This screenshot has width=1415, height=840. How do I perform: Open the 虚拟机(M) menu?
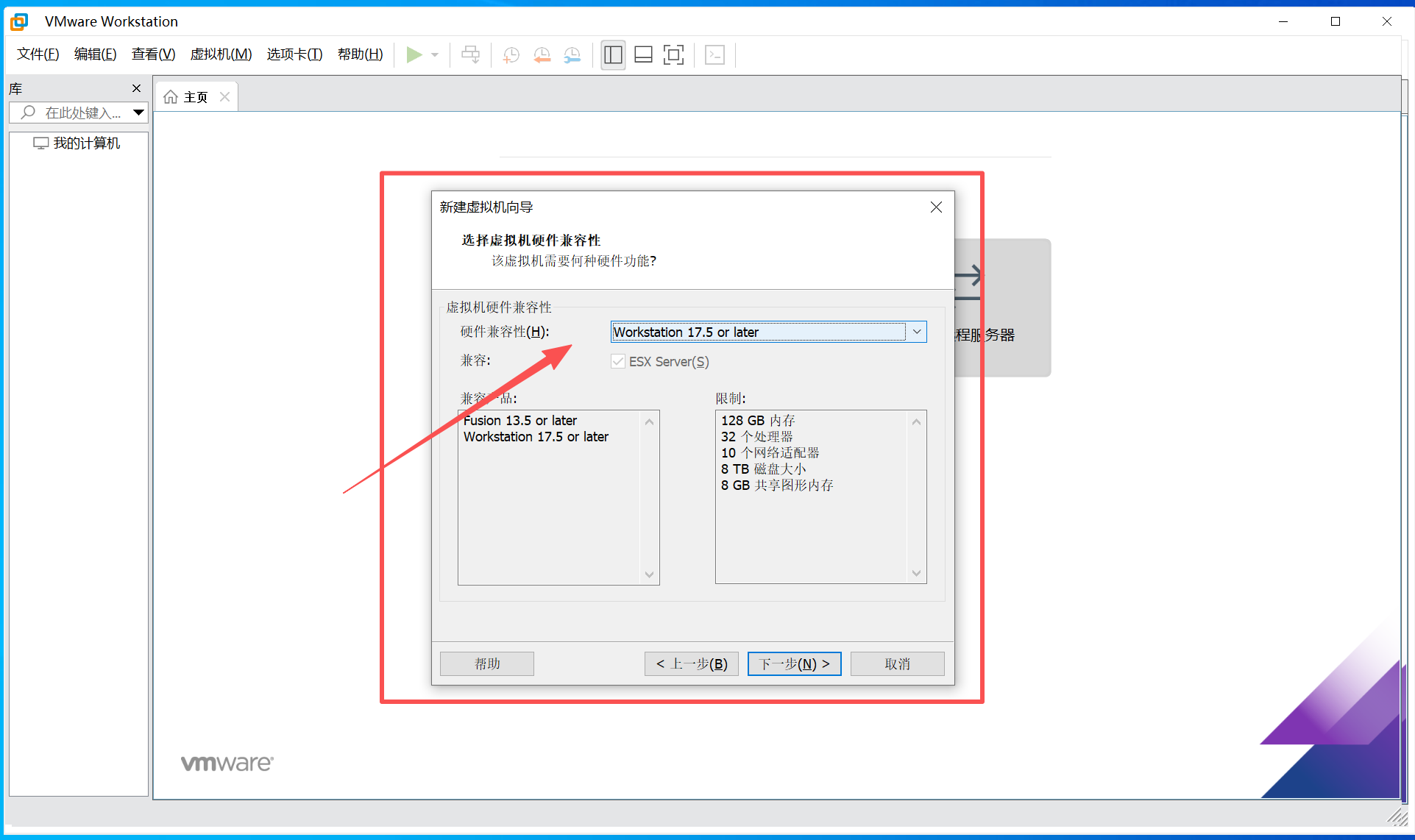tap(221, 54)
